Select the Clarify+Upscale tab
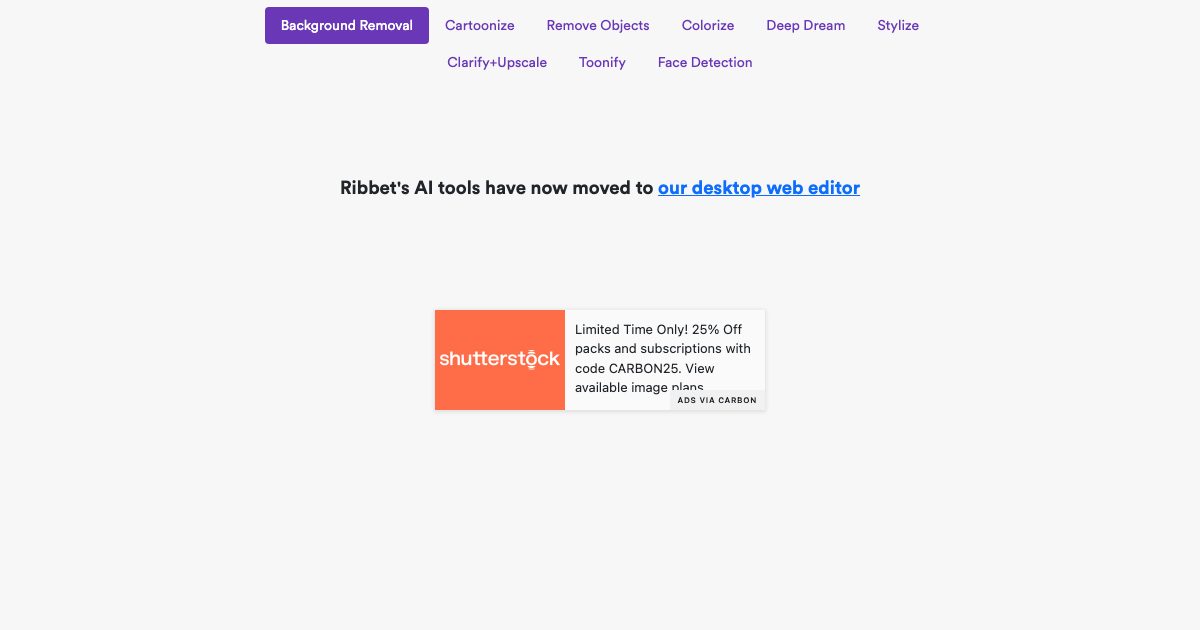Screen dimensions: 1200x630 click(x=497, y=63)
